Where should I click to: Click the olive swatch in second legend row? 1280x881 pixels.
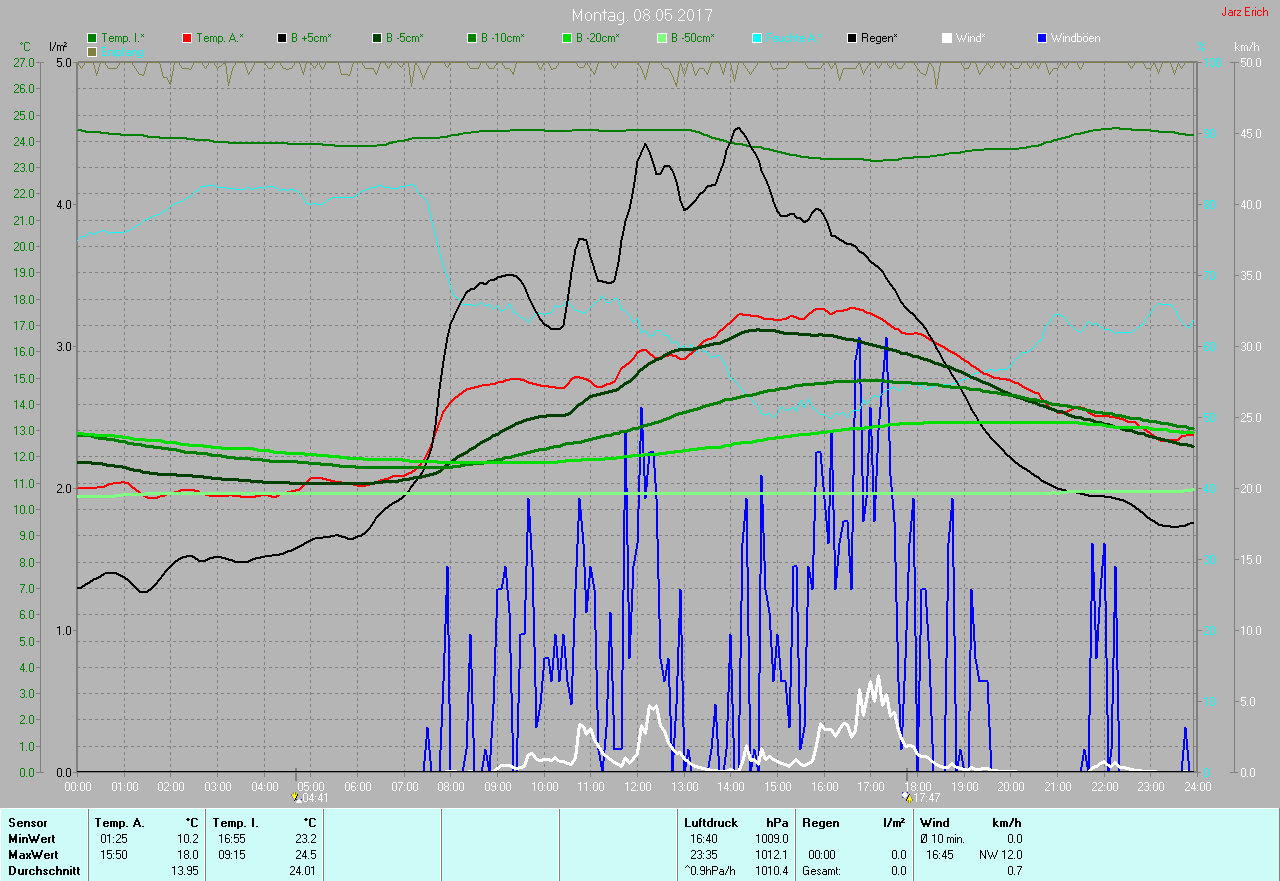tap(92, 51)
